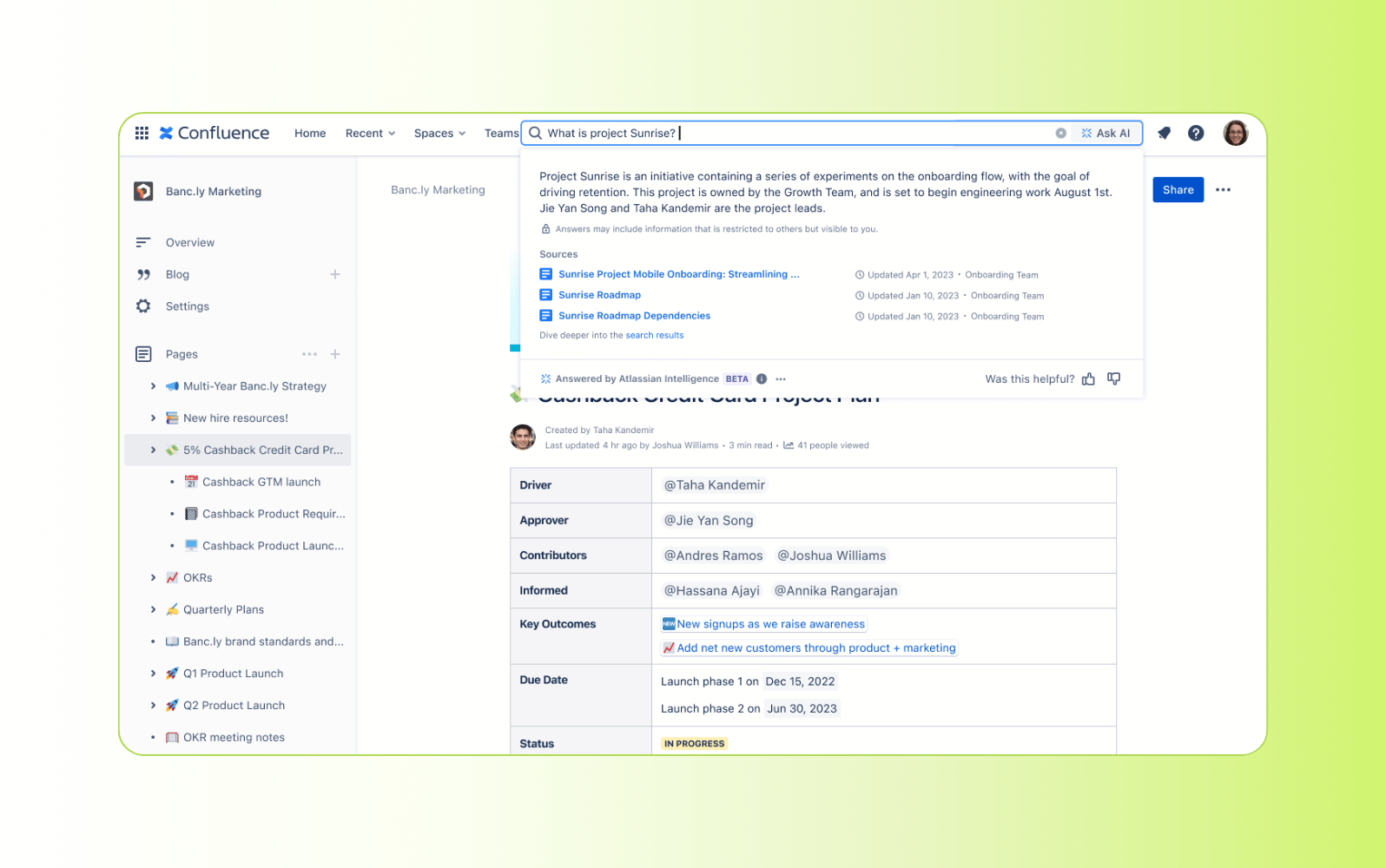Collapse 5% Cashback Credit Card page tree
1386x868 pixels.
[153, 450]
